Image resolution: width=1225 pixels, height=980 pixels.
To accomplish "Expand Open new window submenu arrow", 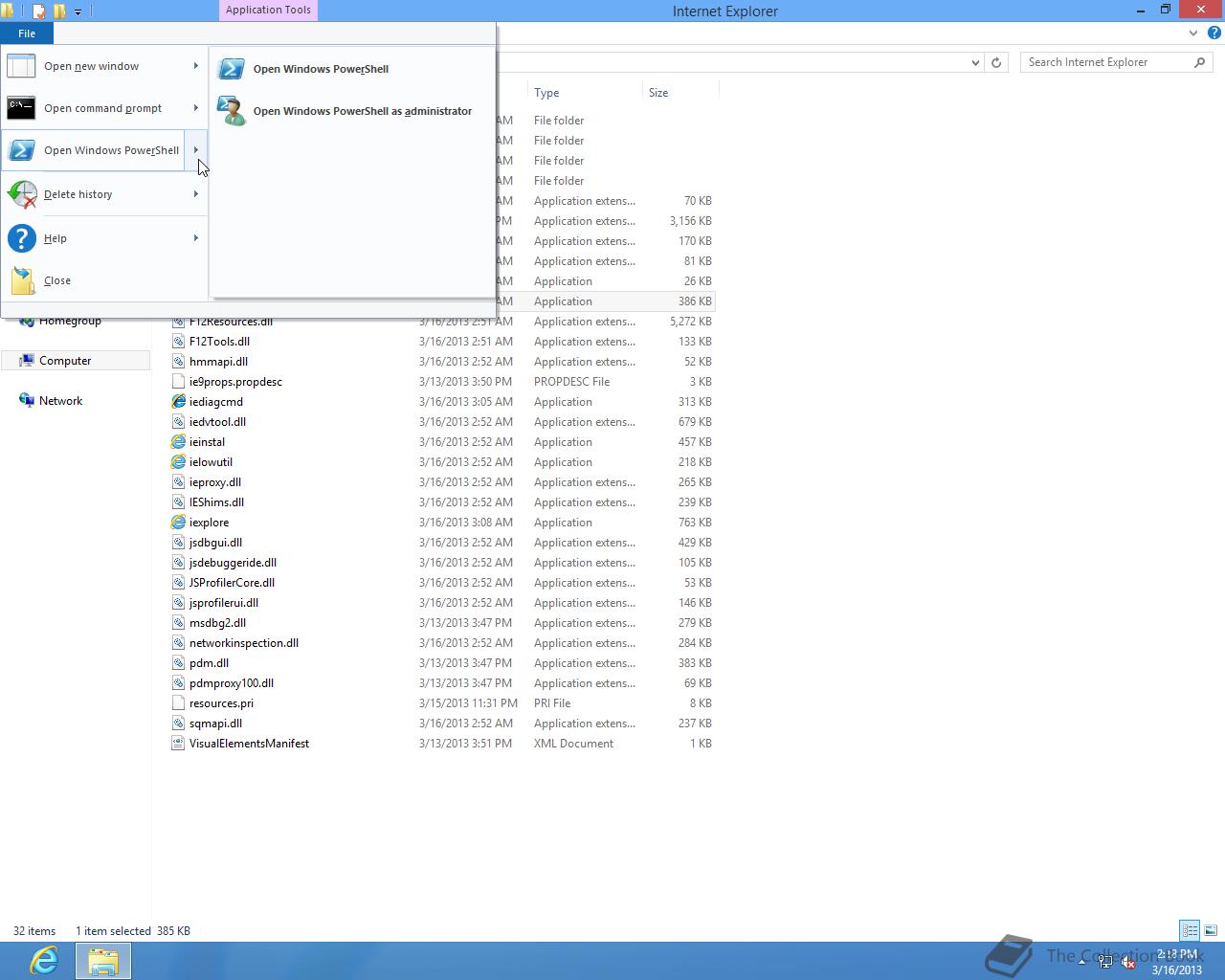I will coord(196,66).
